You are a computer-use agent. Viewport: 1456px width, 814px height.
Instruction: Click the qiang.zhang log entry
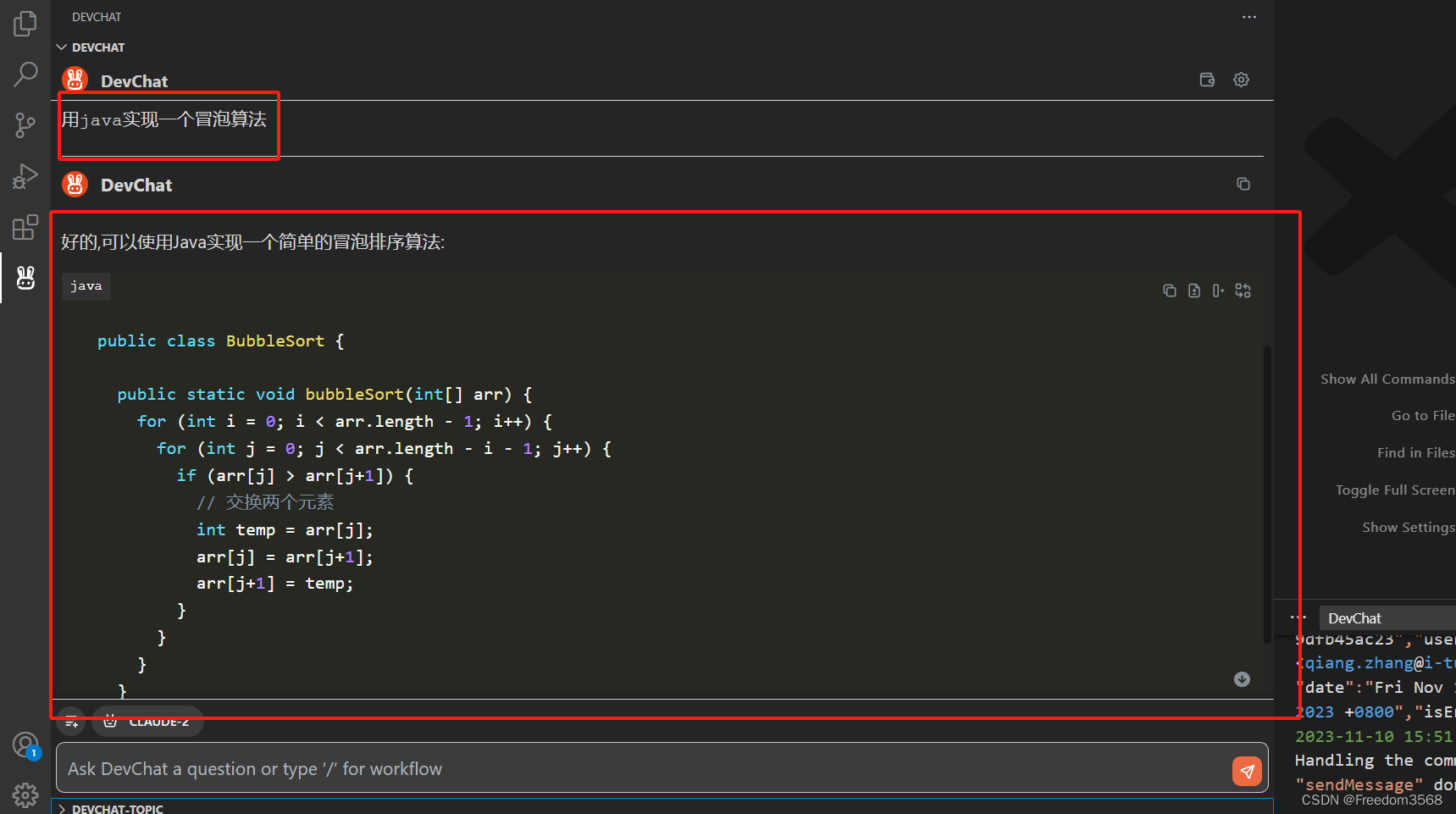point(1375,663)
